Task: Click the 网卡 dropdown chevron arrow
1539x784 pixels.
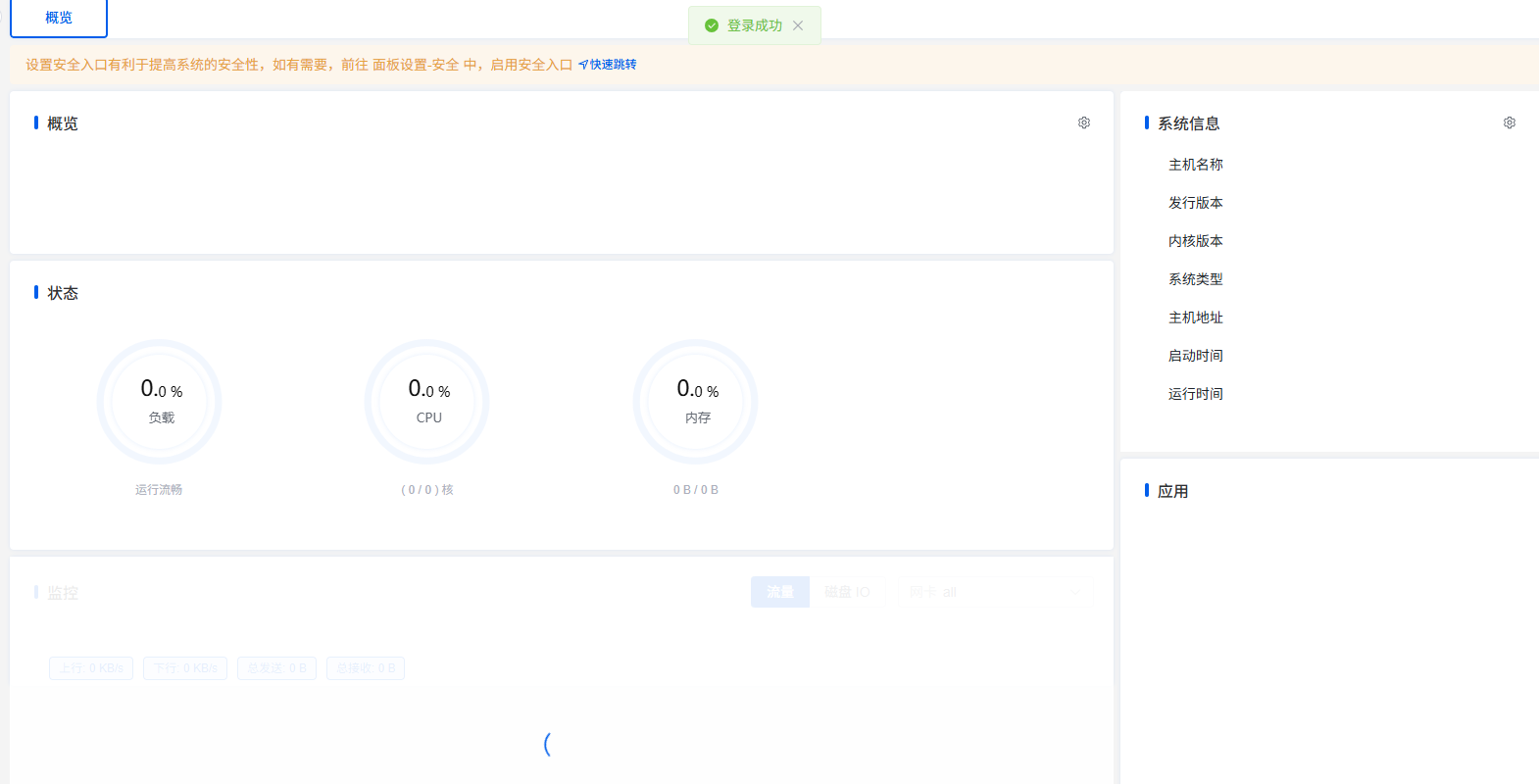Action: tap(1074, 592)
